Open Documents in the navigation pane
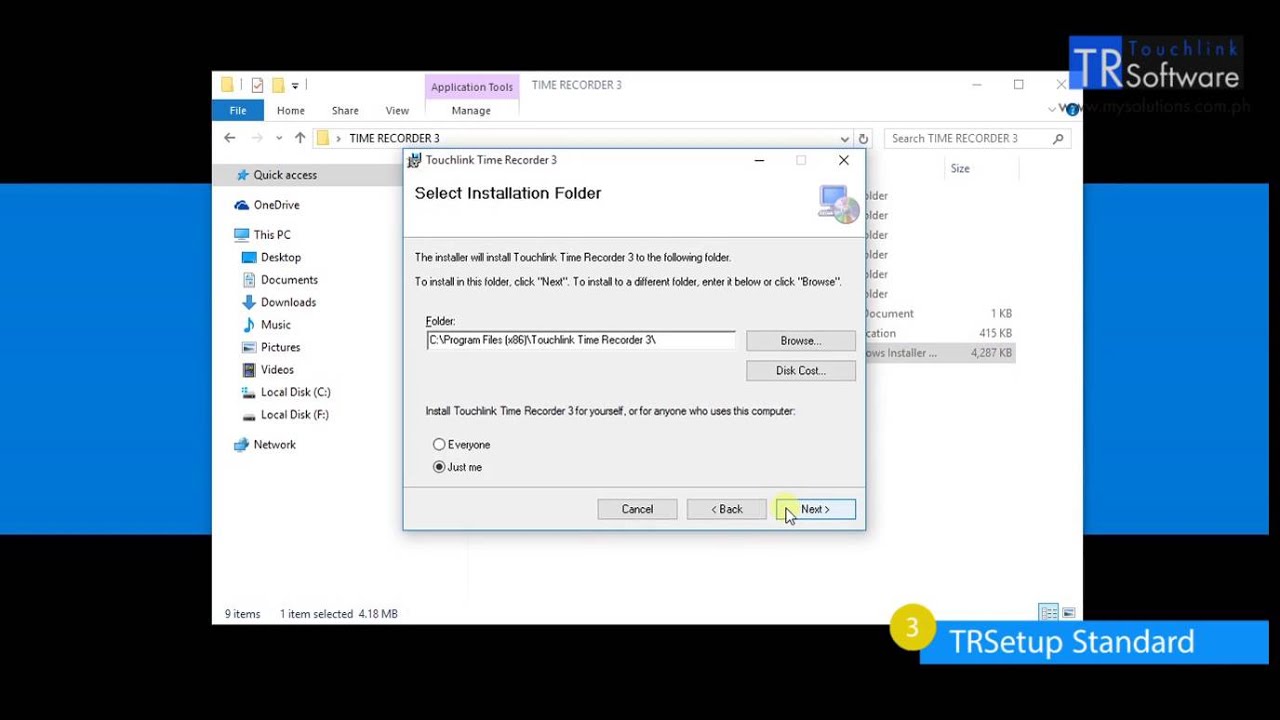Image resolution: width=1280 pixels, height=720 pixels. click(x=289, y=280)
